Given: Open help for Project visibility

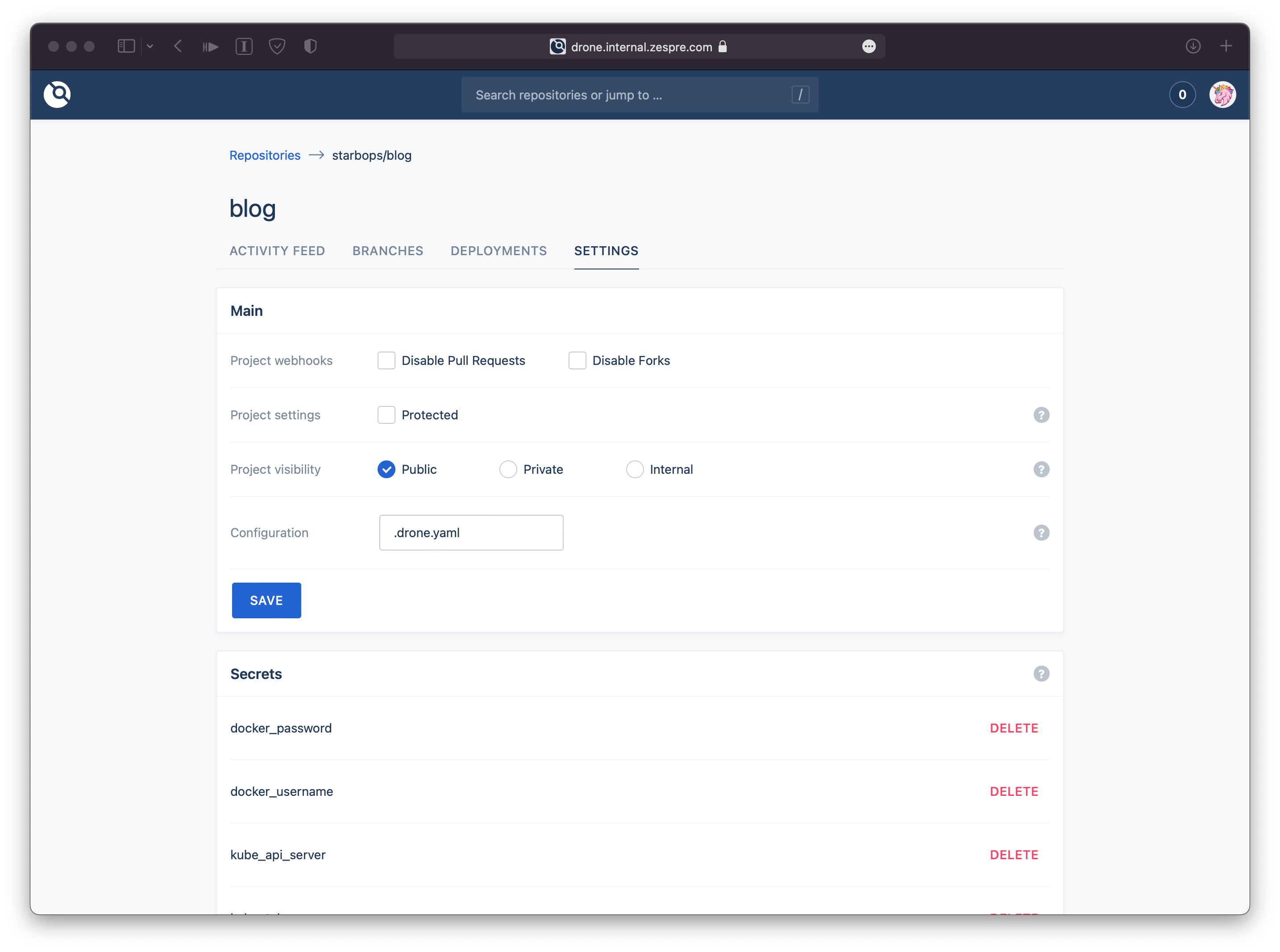Looking at the screenshot, I should 1041,469.
